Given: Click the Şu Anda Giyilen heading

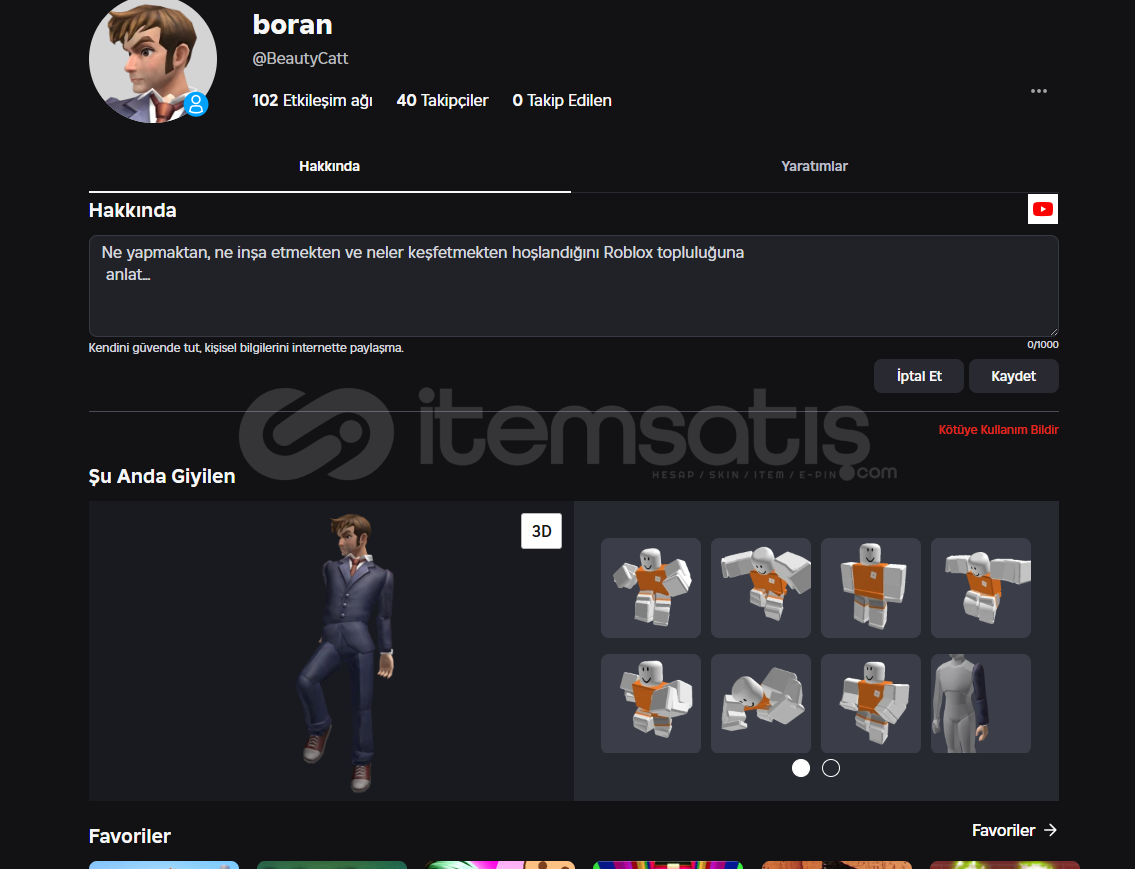Looking at the screenshot, I should click(162, 477).
